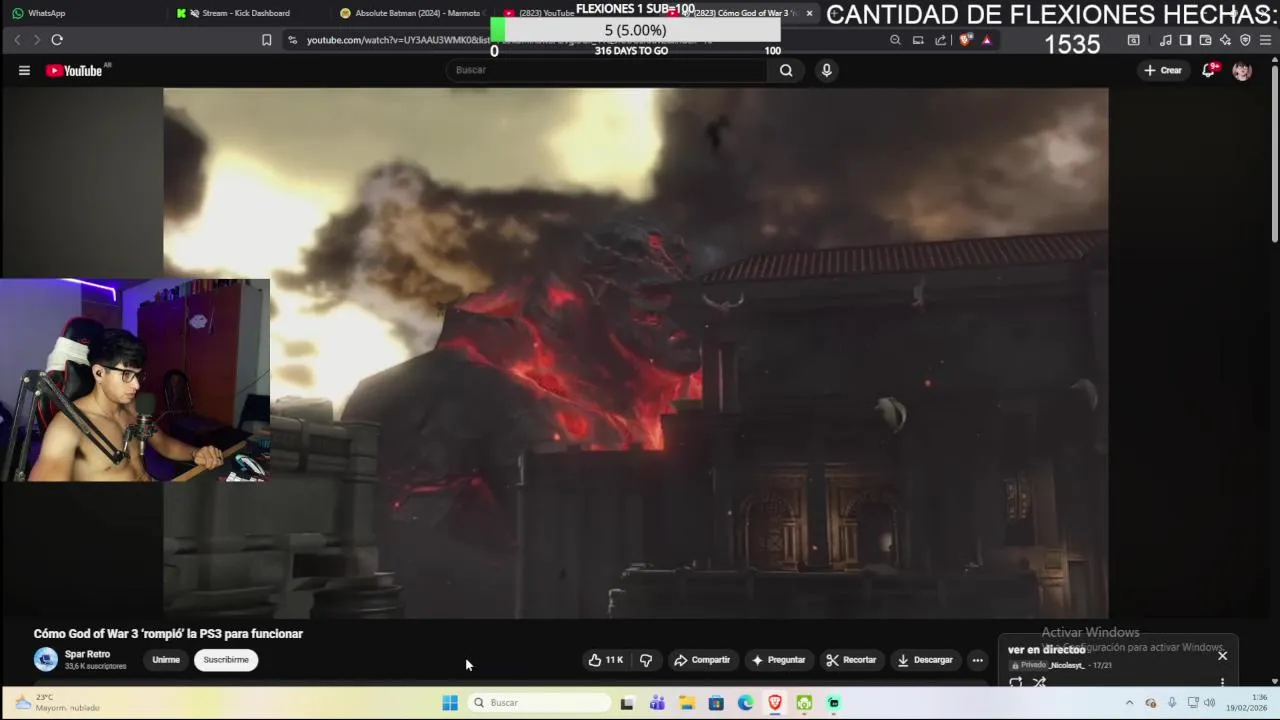Image resolution: width=1280 pixels, height=720 pixels.
Task: Open the YouTube hamburger guide menu
Action: pos(24,70)
